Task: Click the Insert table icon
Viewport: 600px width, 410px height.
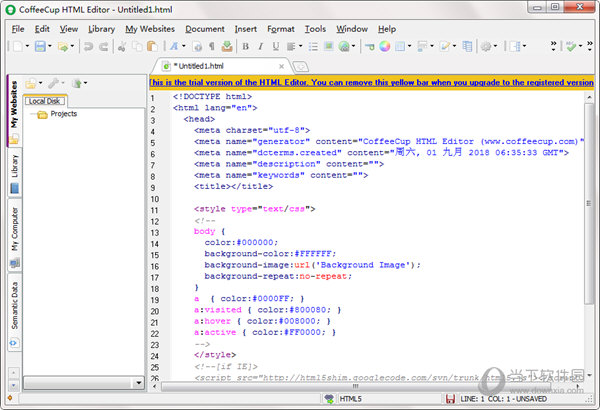Action: [x=400, y=46]
